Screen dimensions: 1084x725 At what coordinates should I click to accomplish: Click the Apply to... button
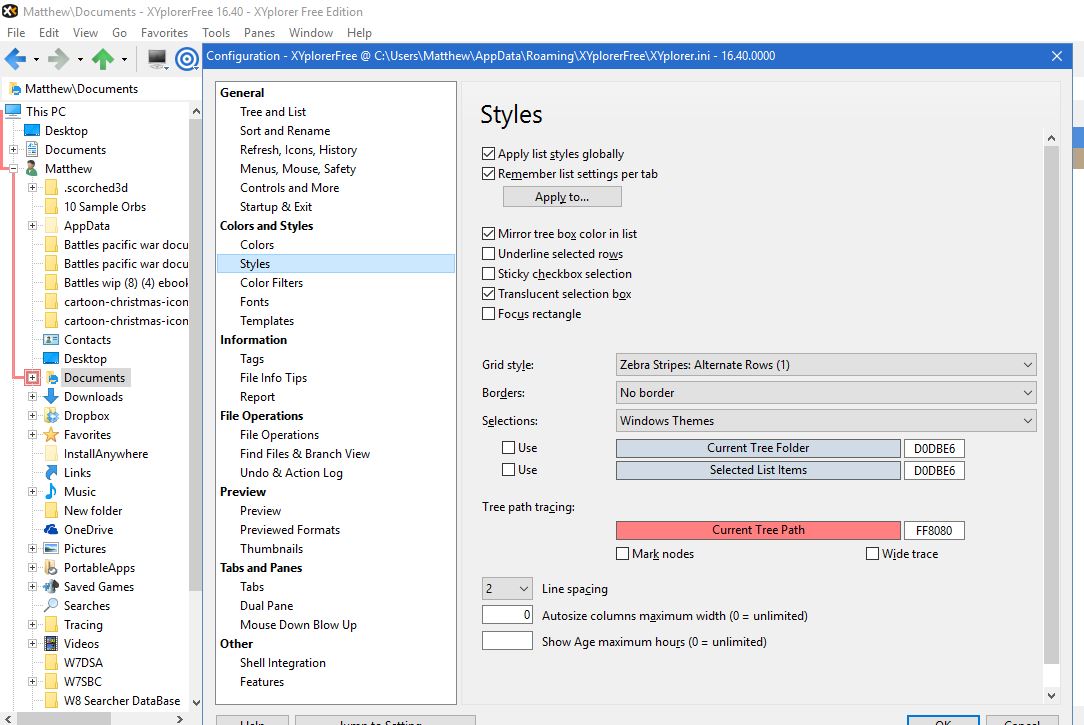[562, 196]
